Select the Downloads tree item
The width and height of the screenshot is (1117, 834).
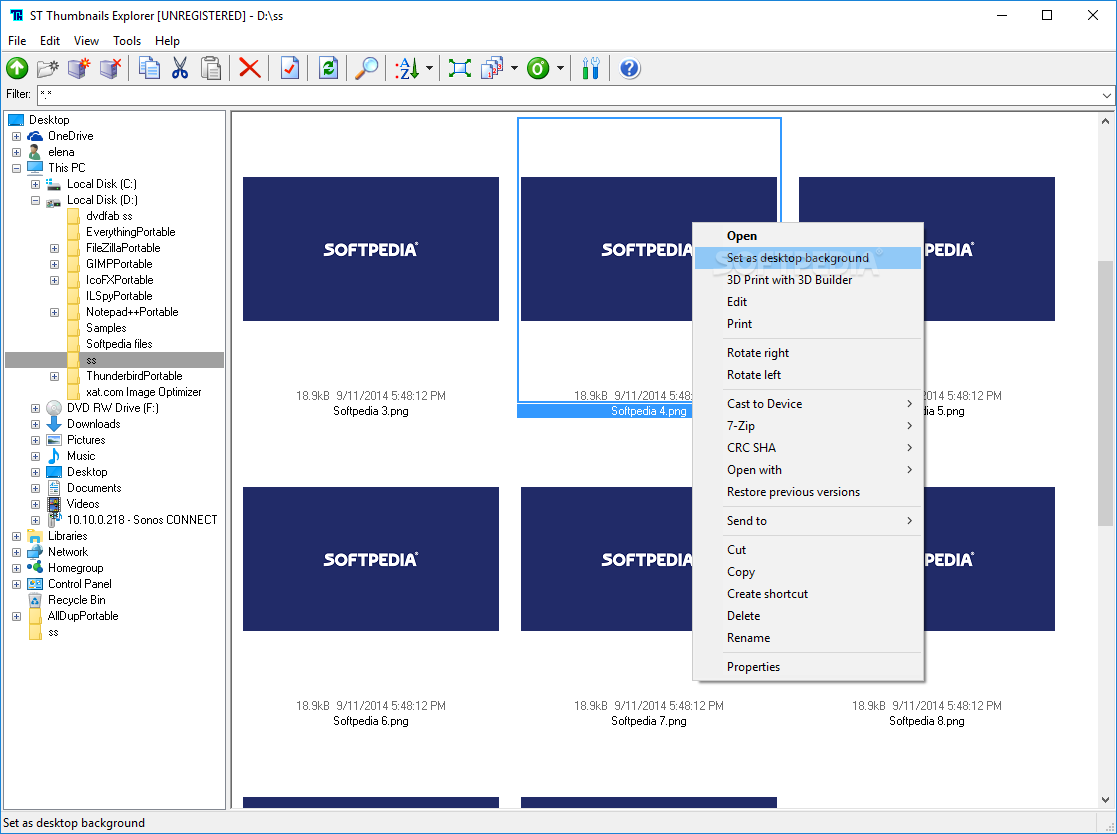(93, 424)
